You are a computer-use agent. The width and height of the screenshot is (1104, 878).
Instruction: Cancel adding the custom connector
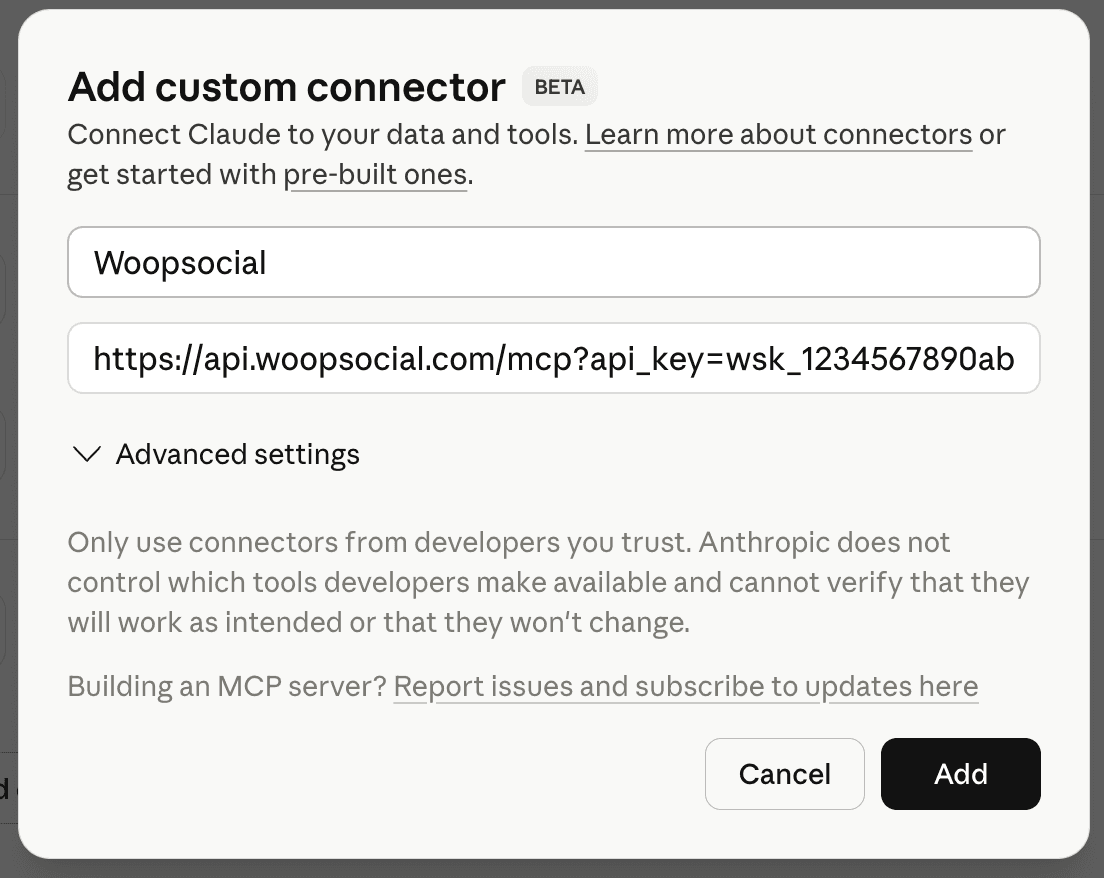click(x=784, y=774)
